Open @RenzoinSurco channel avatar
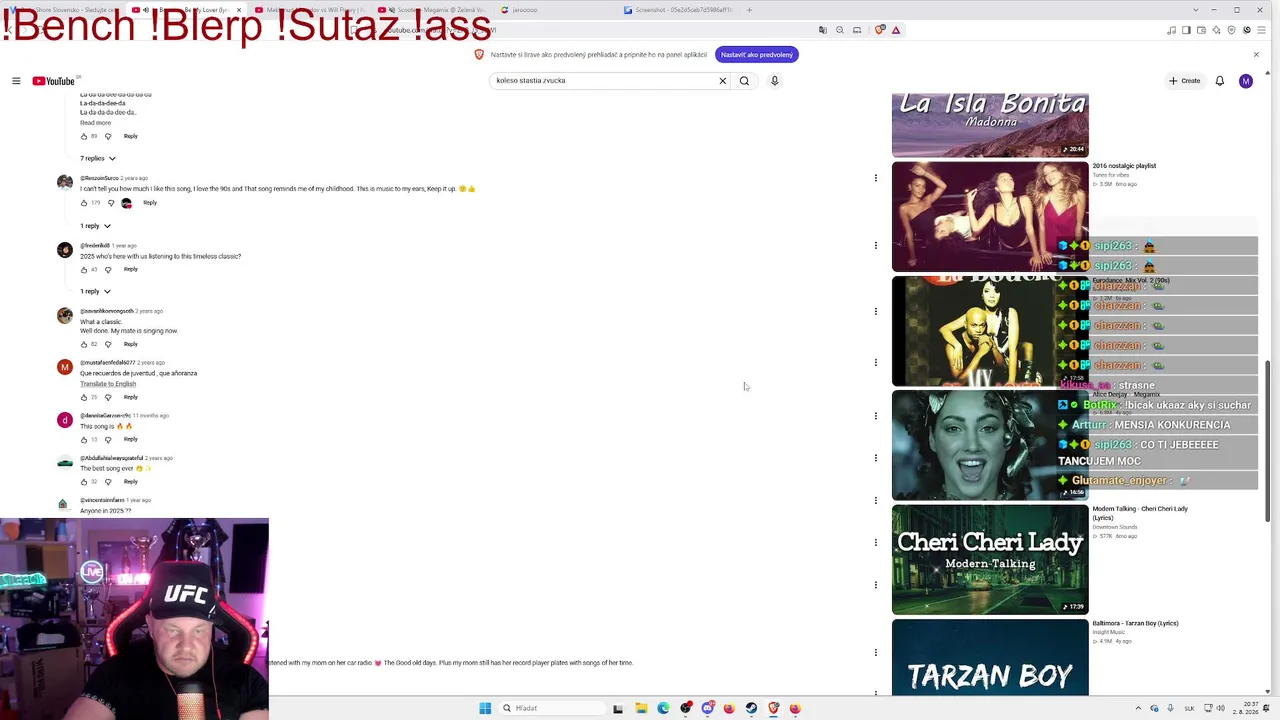 point(65,182)
